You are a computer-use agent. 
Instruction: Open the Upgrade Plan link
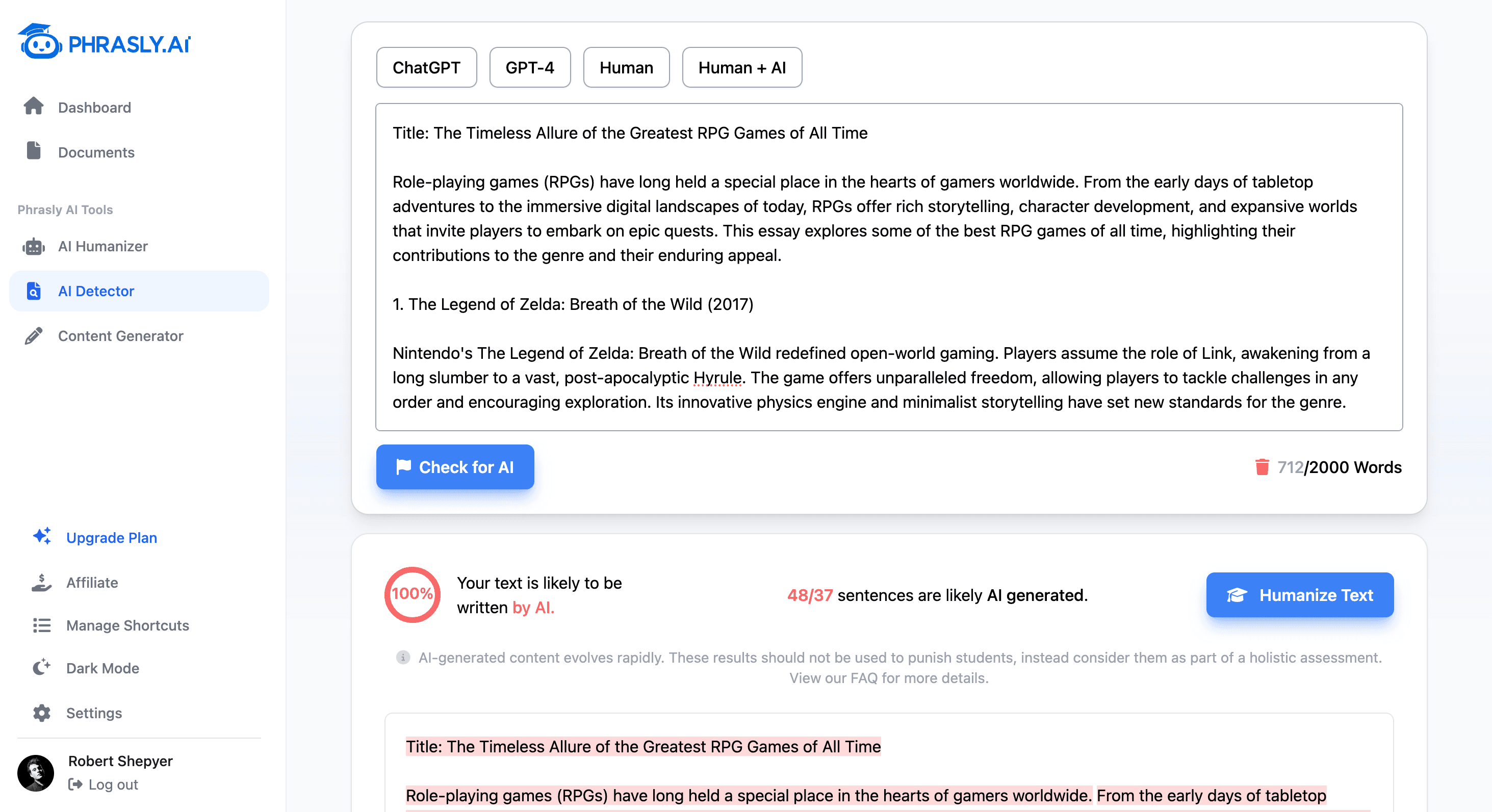click(111, 537)
